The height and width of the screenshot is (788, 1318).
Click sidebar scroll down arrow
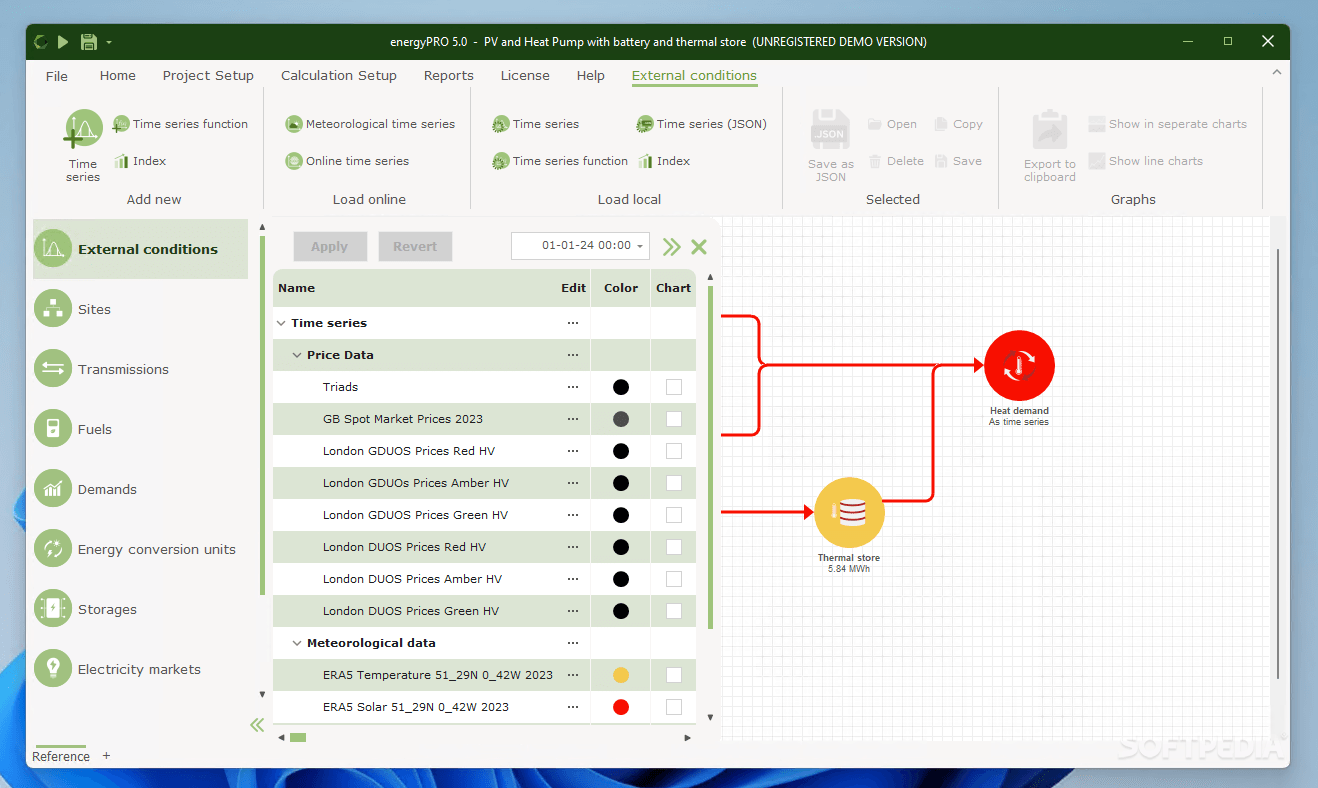[x=262, y=694]
